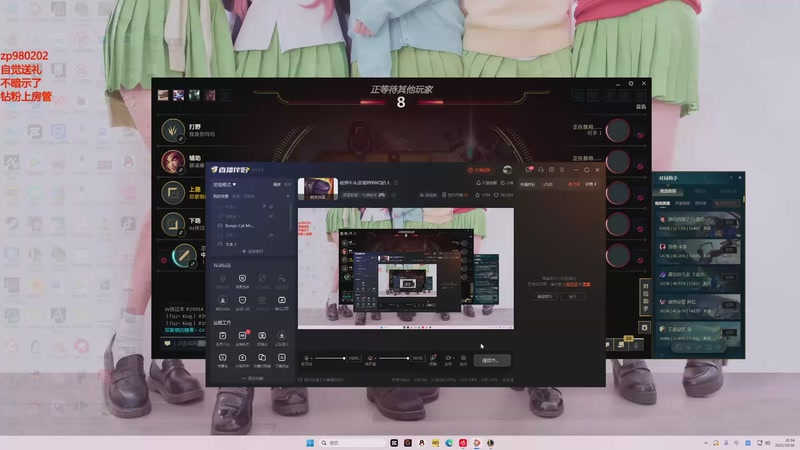Open the person icon in the interactive features row
The image size is (800, 450).
coord(281,279)
